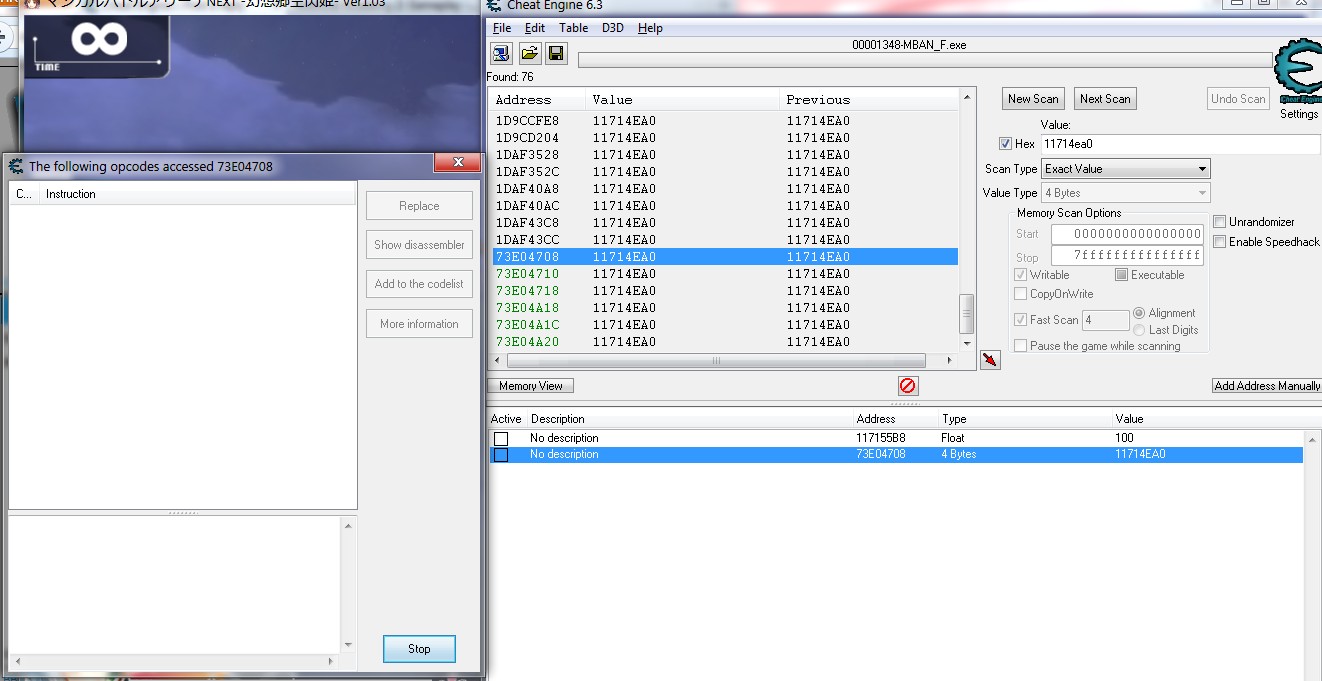Open the D3D menu
This screenshot has width=1322, height=681.
[612, 28]
